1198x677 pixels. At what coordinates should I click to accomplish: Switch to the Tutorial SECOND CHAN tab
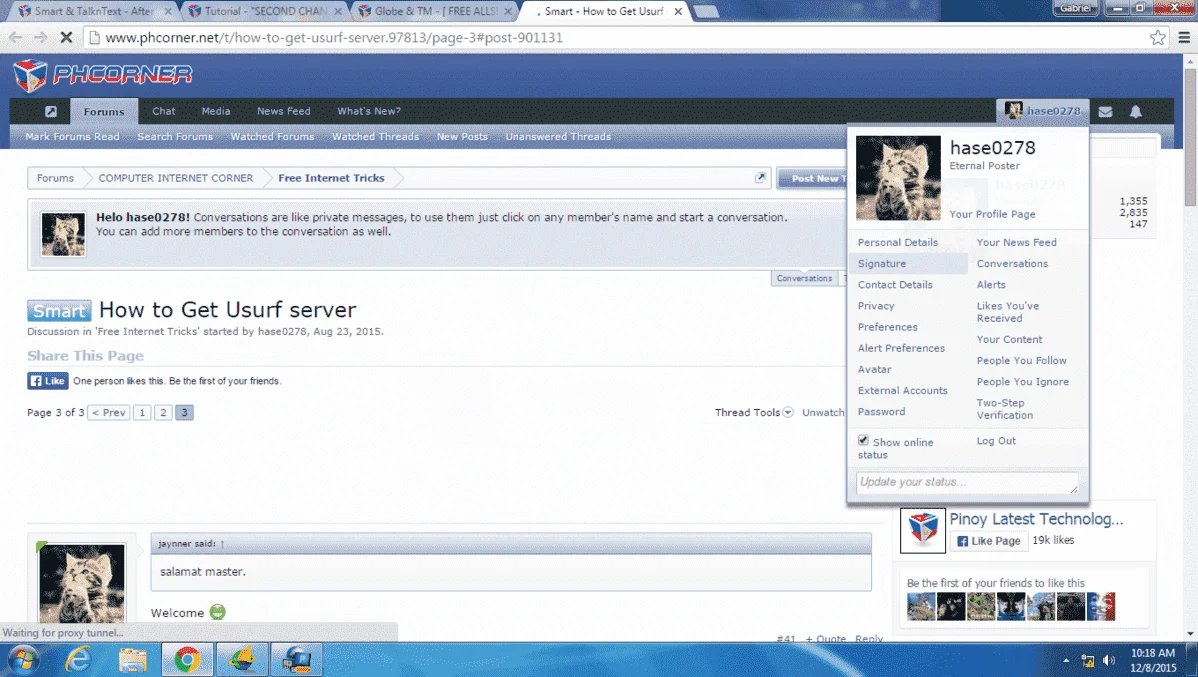(264, 11)
